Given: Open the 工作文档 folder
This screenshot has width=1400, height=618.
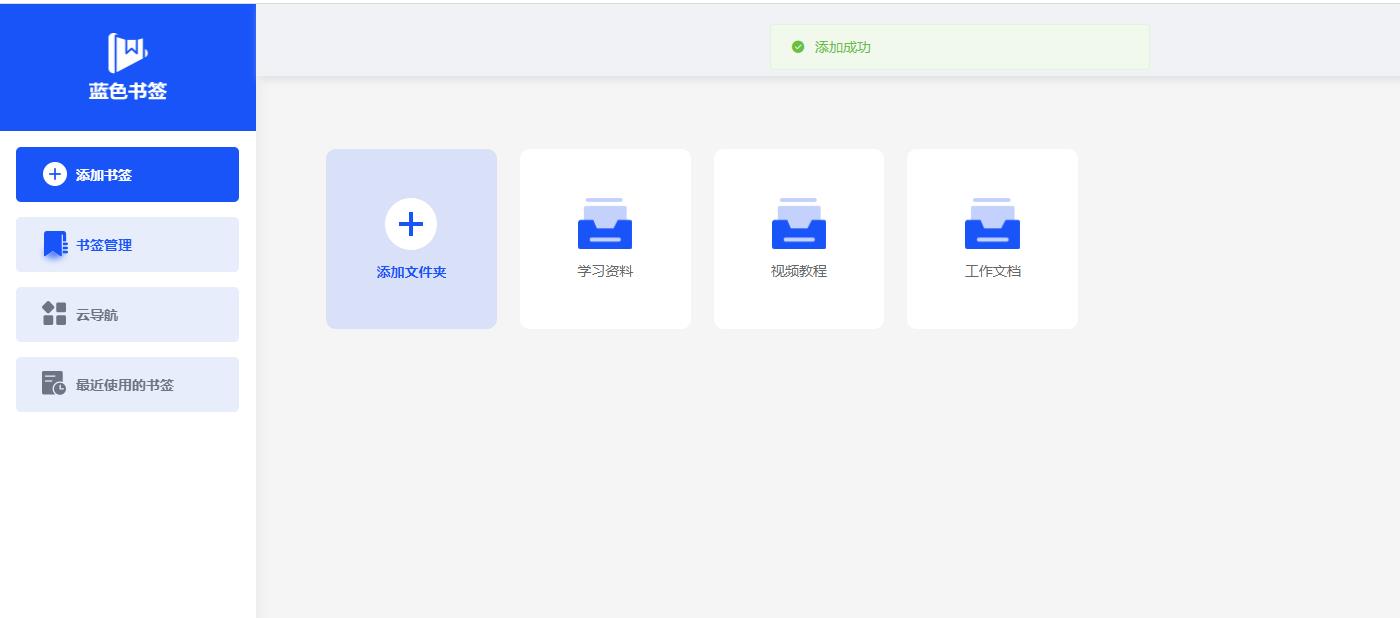Looking at the screenshot, I should (992, 239).
